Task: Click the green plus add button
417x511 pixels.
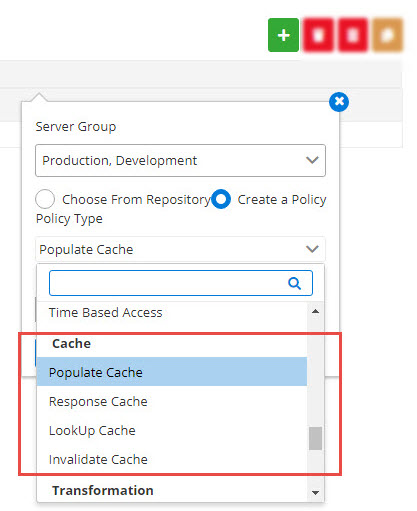Action: (x=283, y=35)
